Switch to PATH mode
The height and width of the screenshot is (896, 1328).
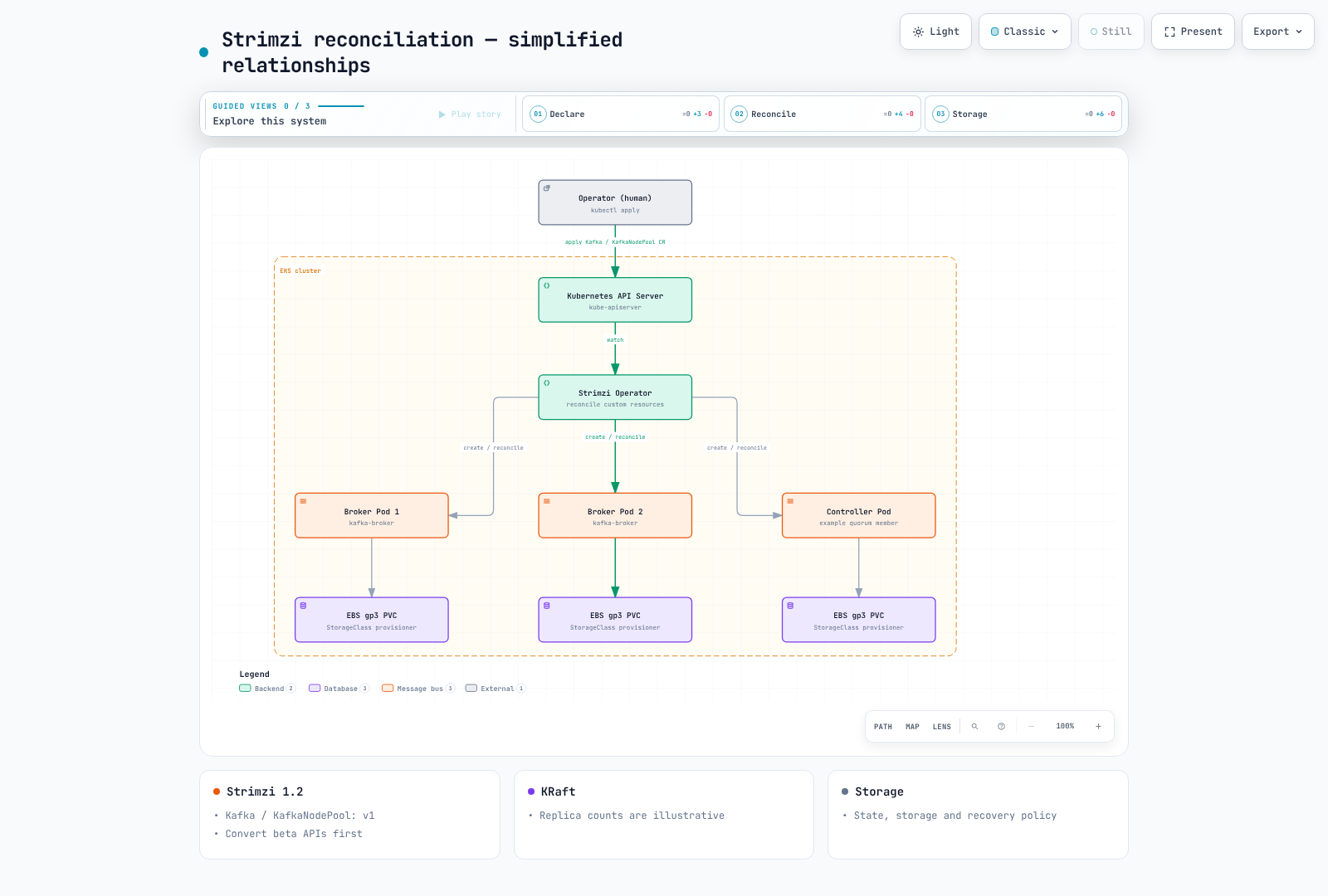[x=883, y=727]
